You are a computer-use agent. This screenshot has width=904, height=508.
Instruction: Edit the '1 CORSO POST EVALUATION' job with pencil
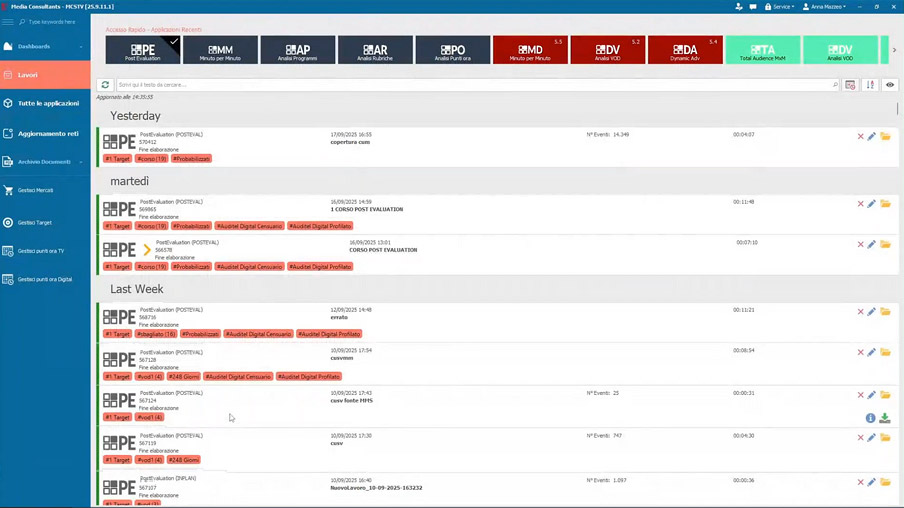(x=872, y=204)
